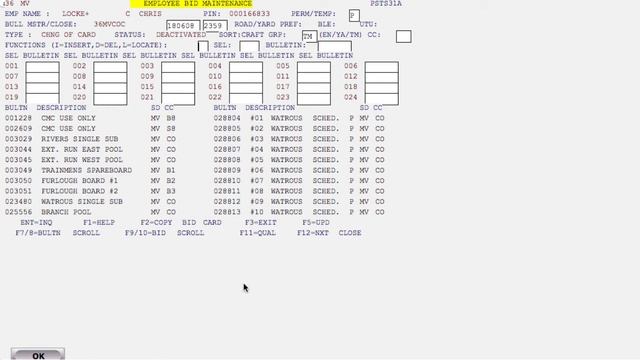Click bulletin selection box 014
The image size is (640, 360).
110,88
